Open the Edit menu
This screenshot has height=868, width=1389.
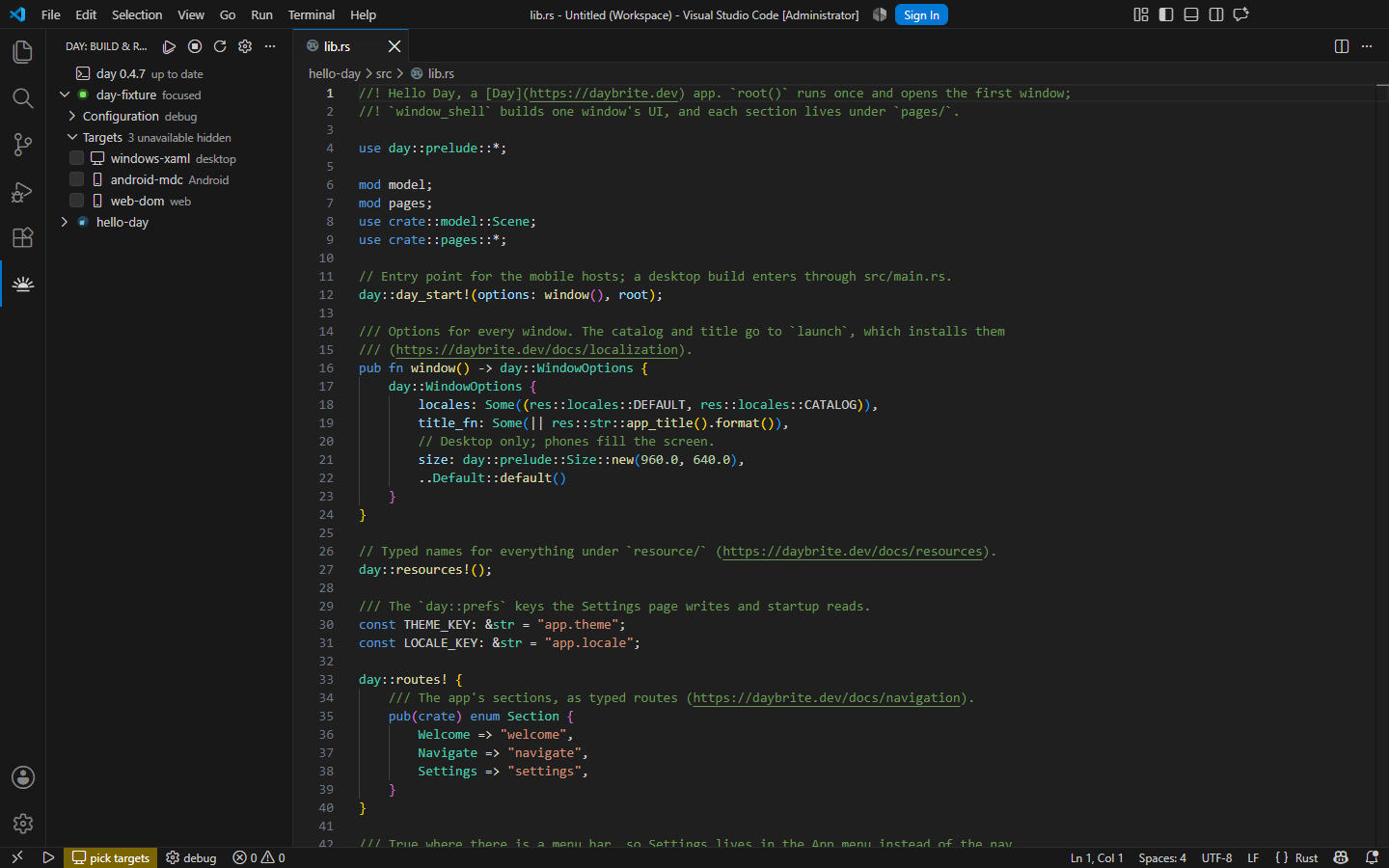pos(86,14)
